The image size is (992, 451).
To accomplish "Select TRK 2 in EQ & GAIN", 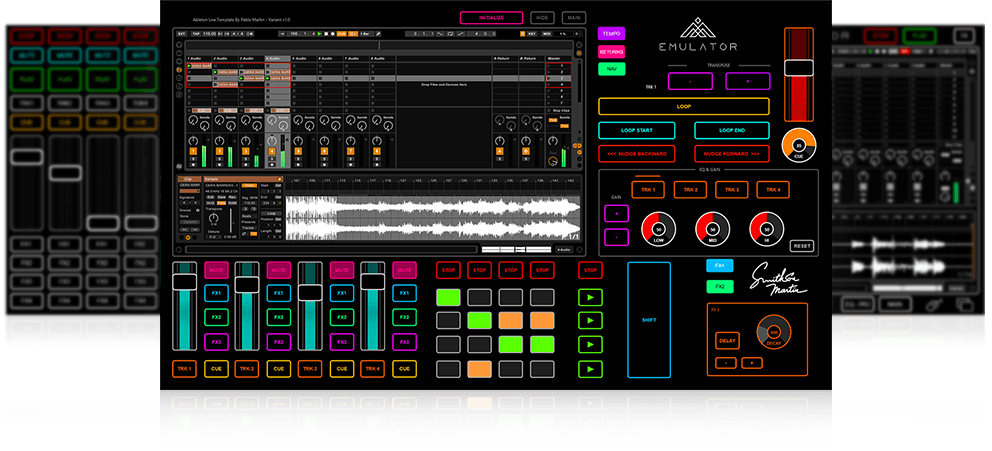I will pos(690,190).
